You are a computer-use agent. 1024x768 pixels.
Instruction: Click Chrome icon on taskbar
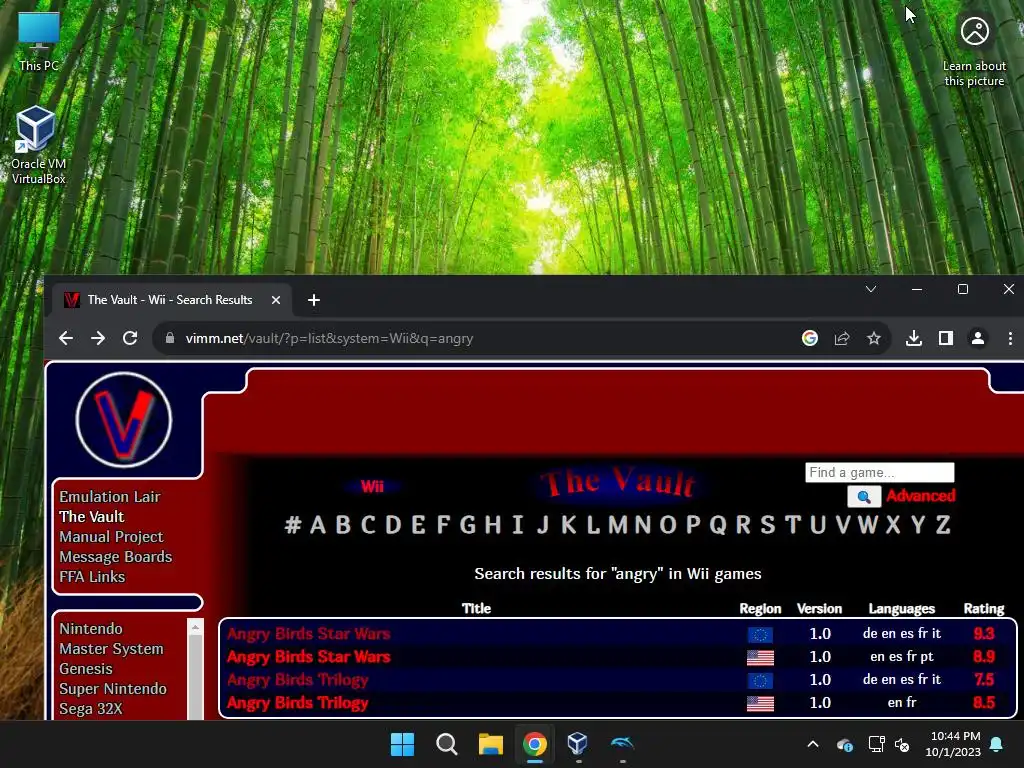tap(534, 744)
